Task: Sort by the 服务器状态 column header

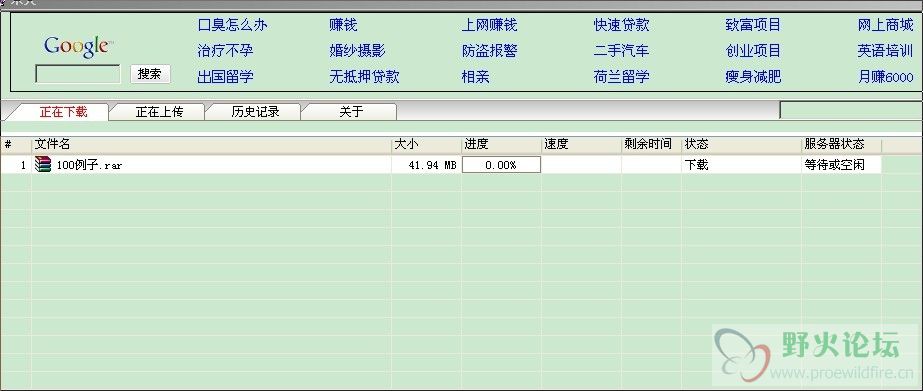Action: tap(842, 144)
